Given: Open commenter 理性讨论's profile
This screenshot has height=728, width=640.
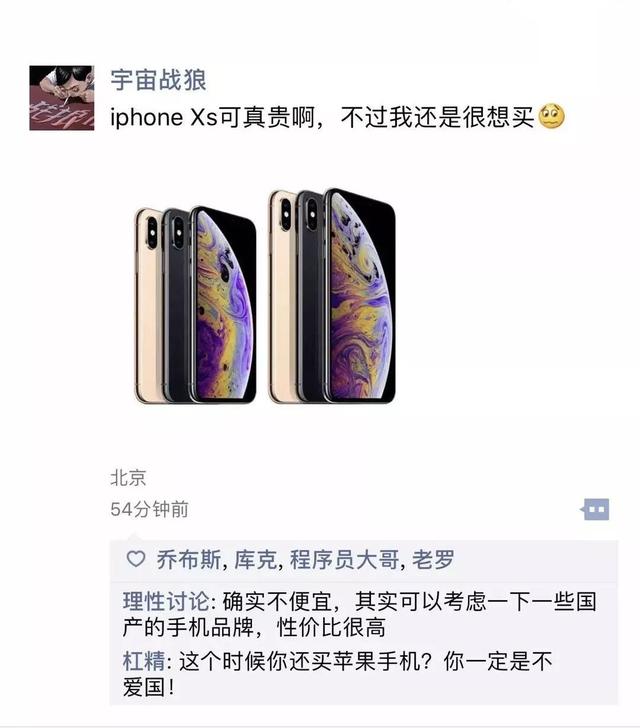Looking at the screenshot, I should 166,602.
